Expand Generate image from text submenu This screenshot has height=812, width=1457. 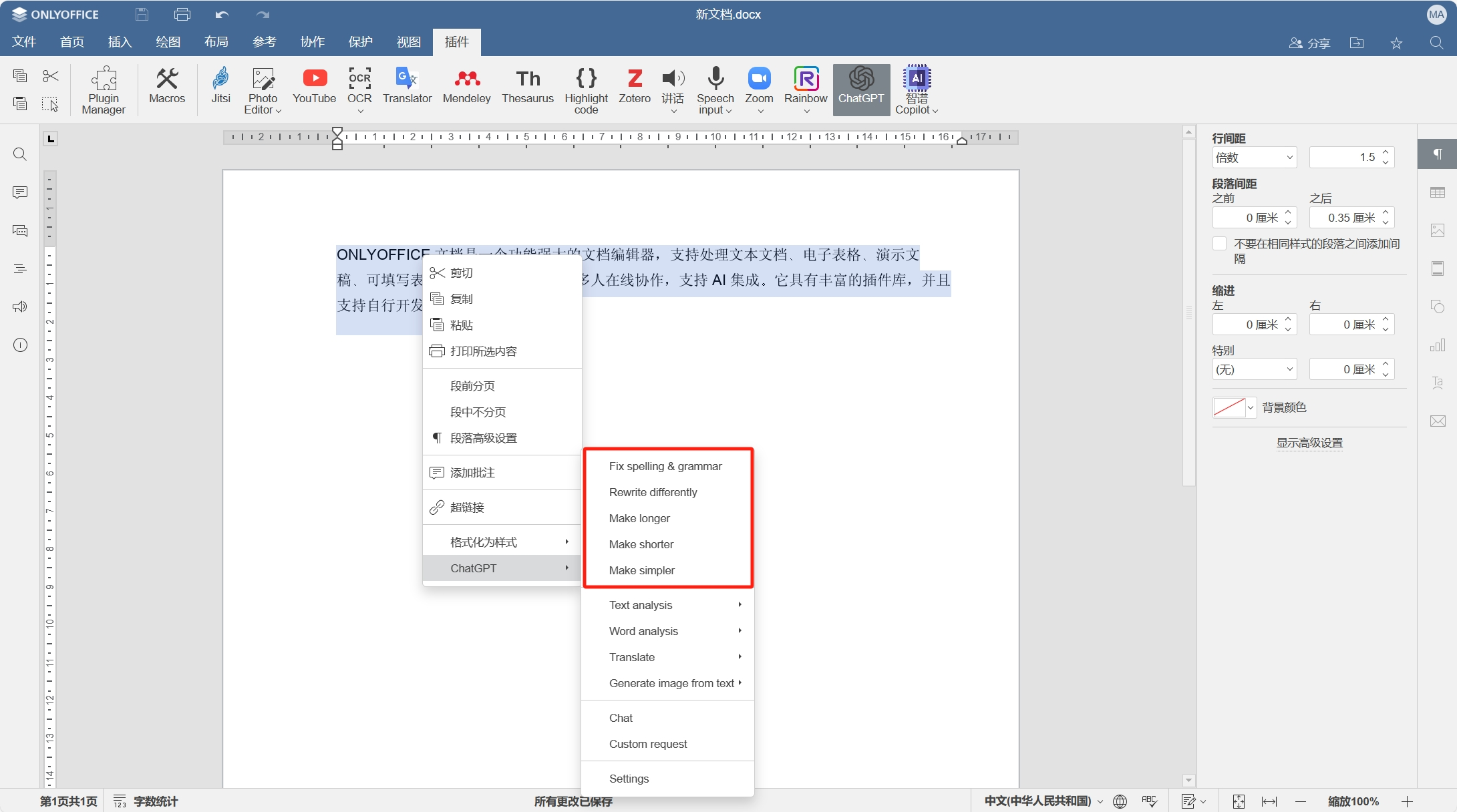(668, 683)
